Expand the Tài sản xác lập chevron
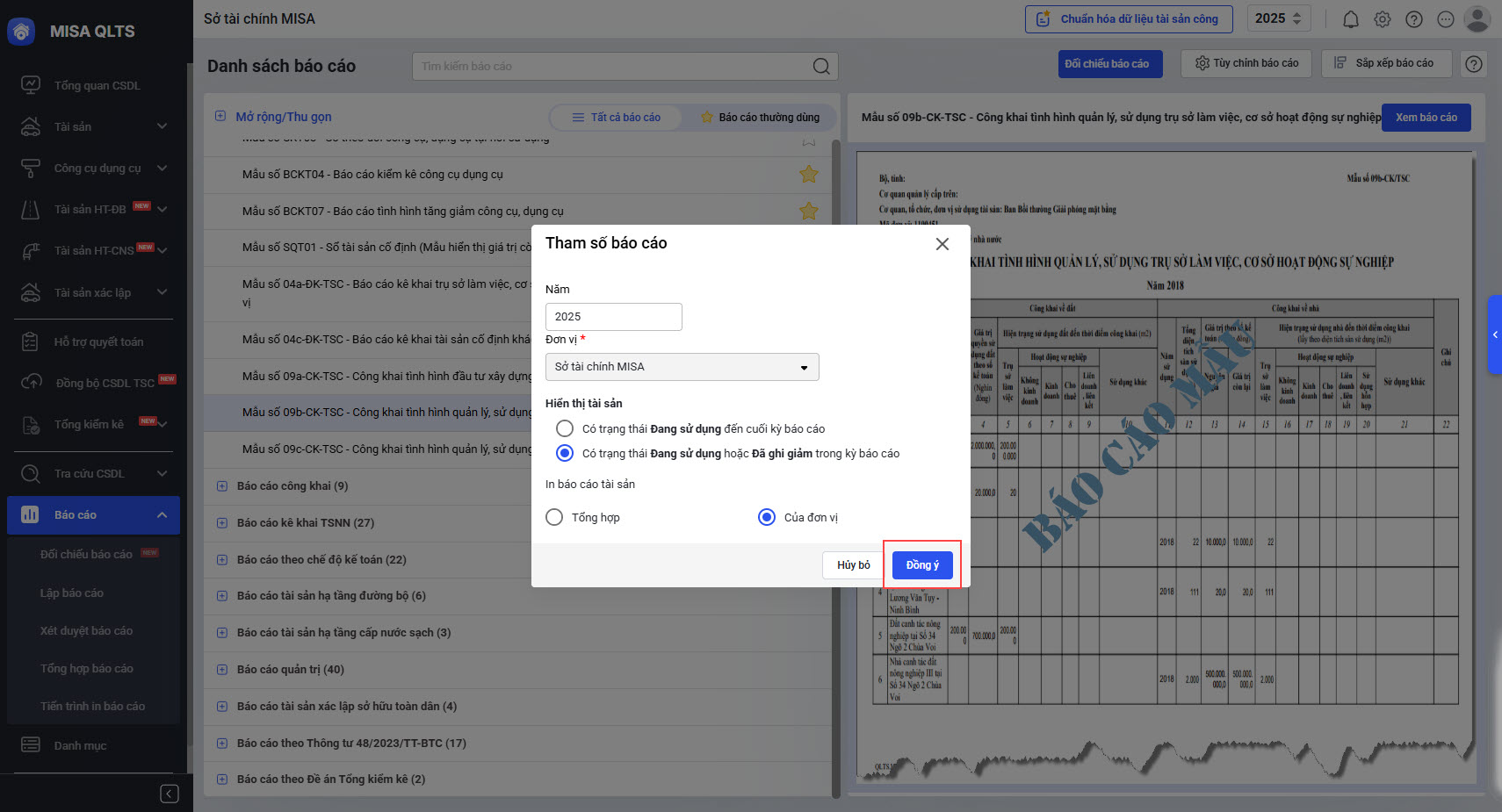The height and width of the screenshot is (812, 1502). [x=162, y=292]
